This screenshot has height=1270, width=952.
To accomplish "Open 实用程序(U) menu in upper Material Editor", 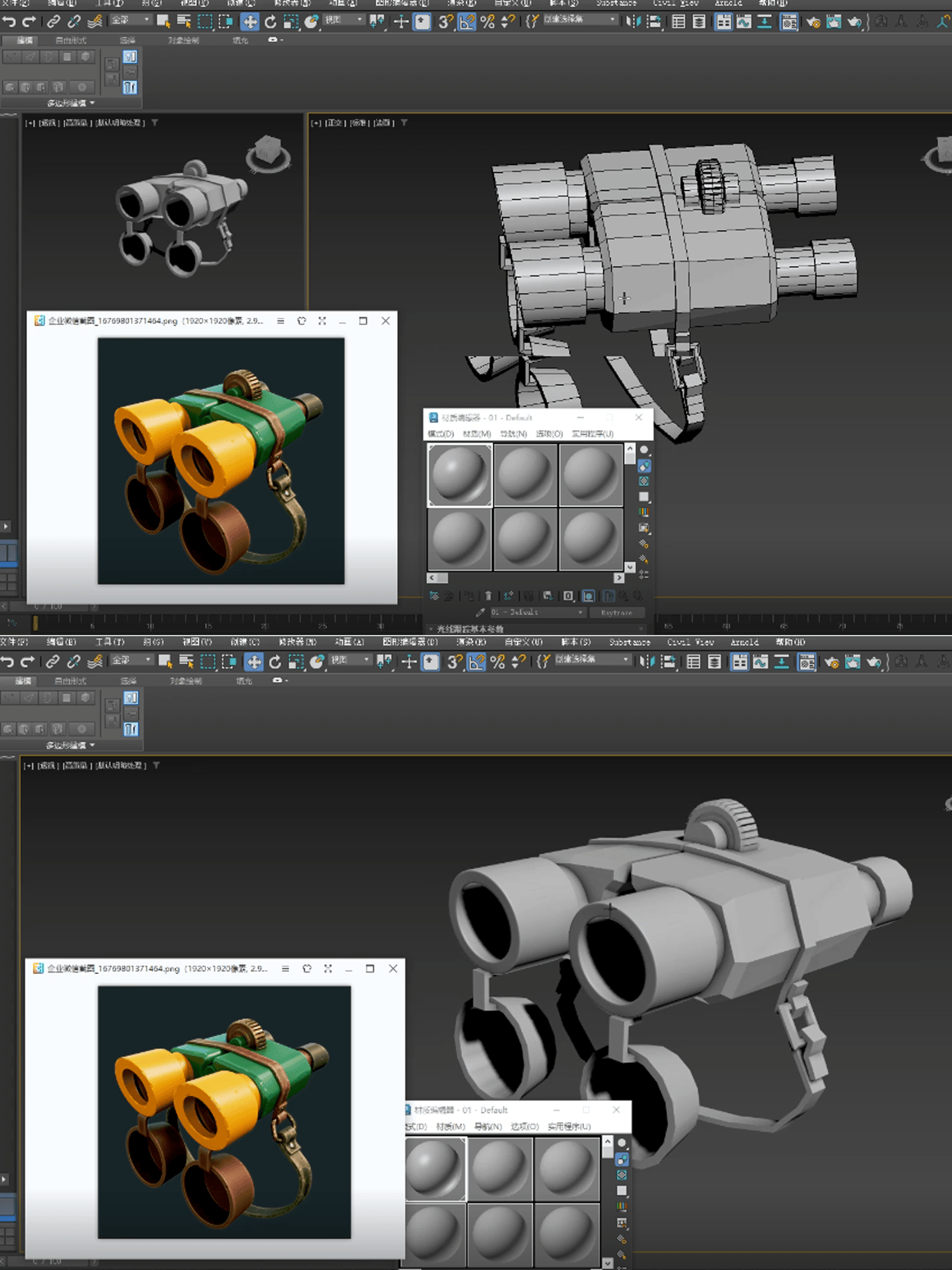I will click(593, 434).
